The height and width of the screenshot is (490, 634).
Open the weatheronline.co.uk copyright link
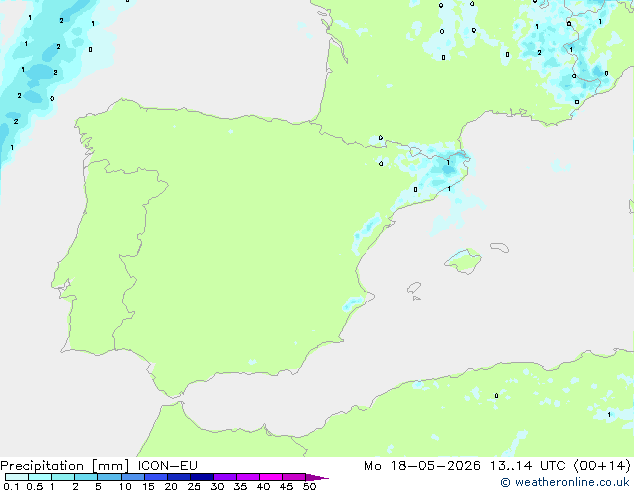565,482
